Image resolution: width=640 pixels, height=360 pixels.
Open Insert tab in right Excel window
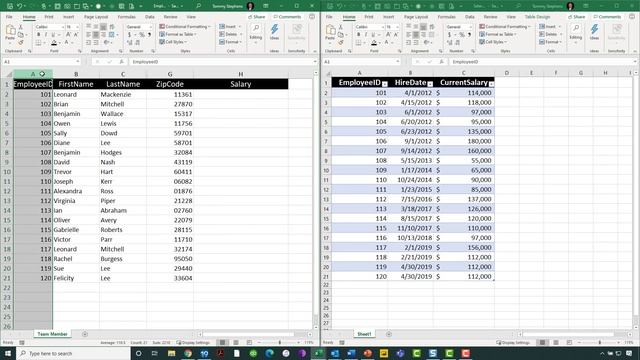389,17
